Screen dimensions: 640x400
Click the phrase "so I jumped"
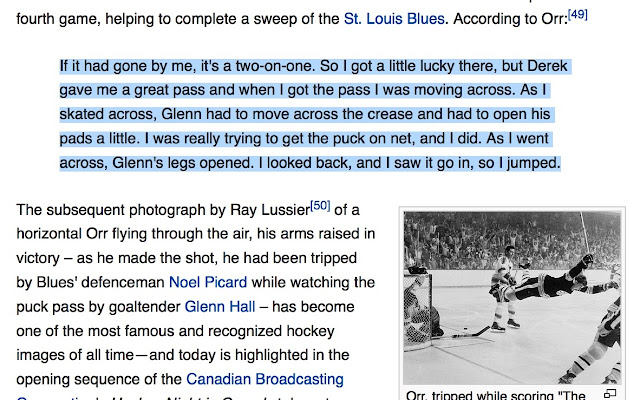pos(519,163)
